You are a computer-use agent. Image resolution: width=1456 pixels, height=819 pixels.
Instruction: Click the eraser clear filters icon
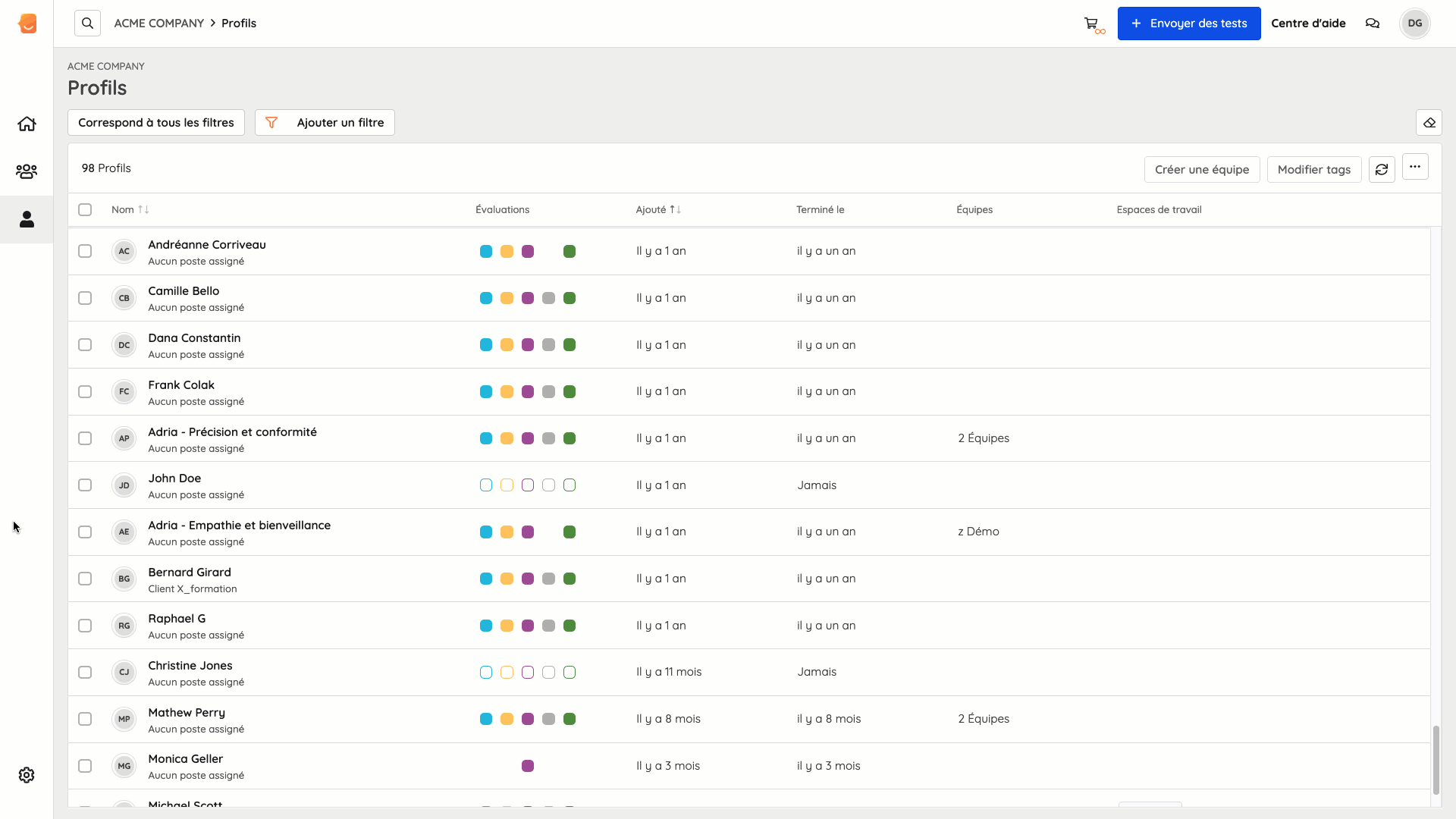tap(1429, 123)
